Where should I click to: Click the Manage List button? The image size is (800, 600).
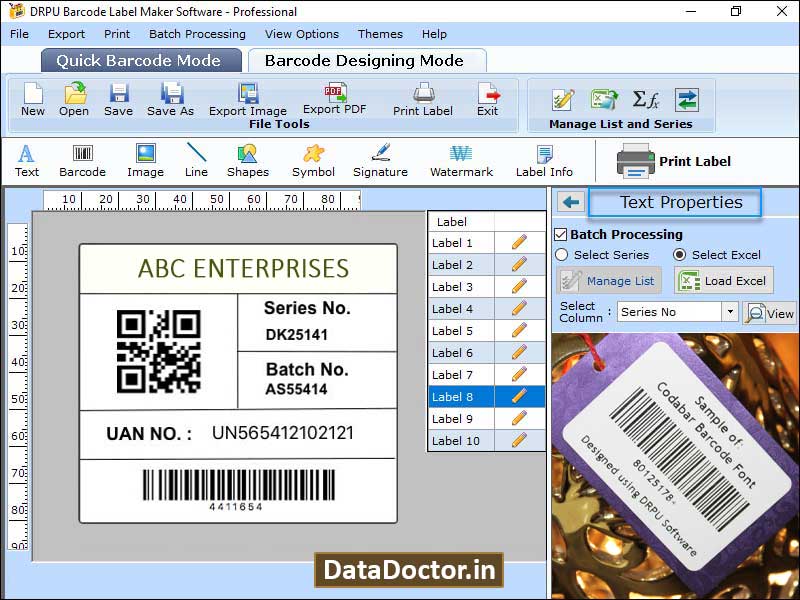point(608,280)
